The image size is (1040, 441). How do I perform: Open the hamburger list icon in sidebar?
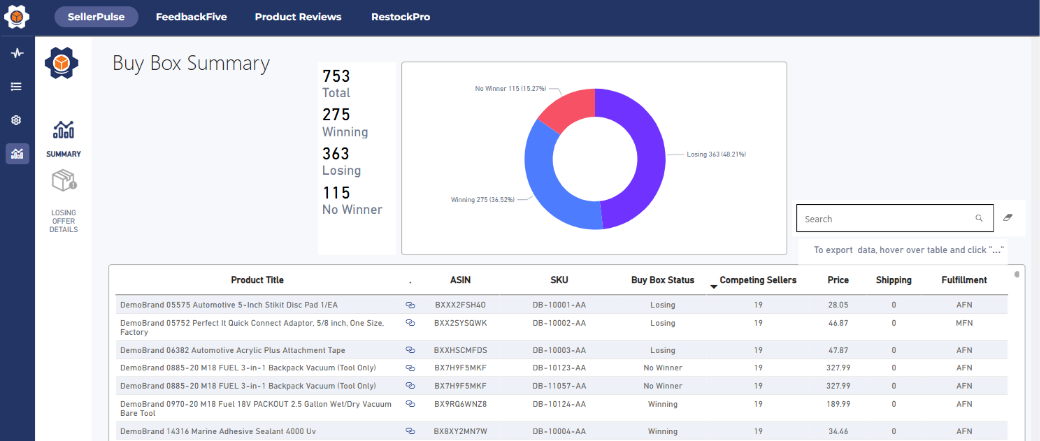pos(17,86)
